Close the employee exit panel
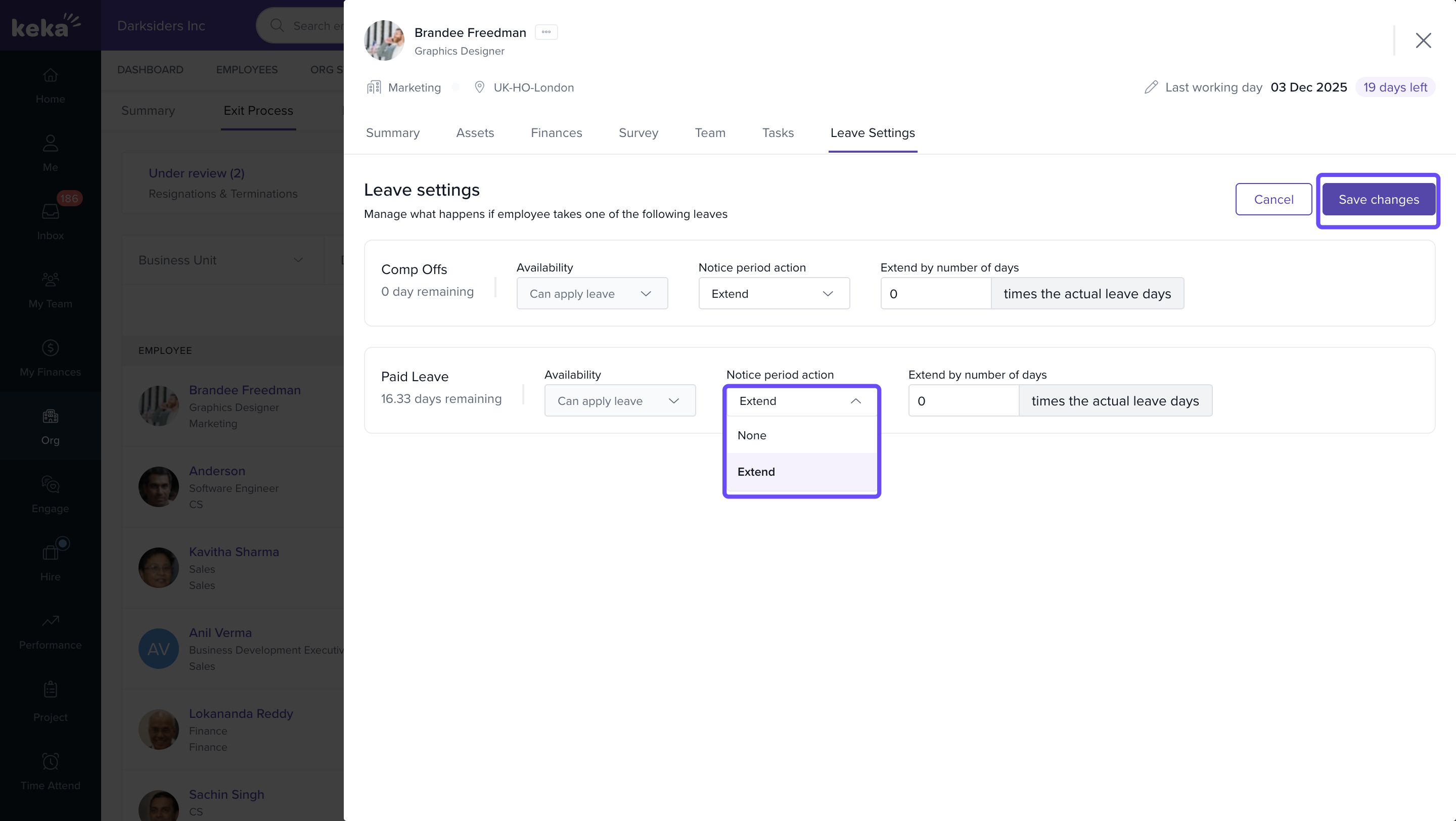The height and width of the screenshot is (821, 1456). [x=1423, y=40]
